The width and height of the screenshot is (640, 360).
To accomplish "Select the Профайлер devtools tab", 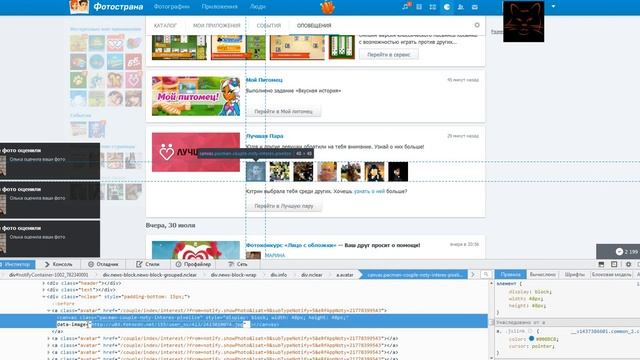I will tap(193, 264).
